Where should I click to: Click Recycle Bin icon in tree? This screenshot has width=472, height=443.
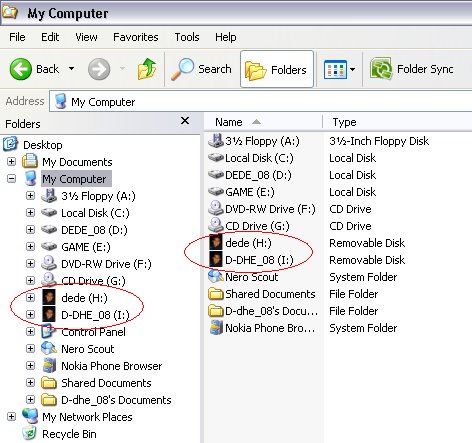tap(29, 433)
